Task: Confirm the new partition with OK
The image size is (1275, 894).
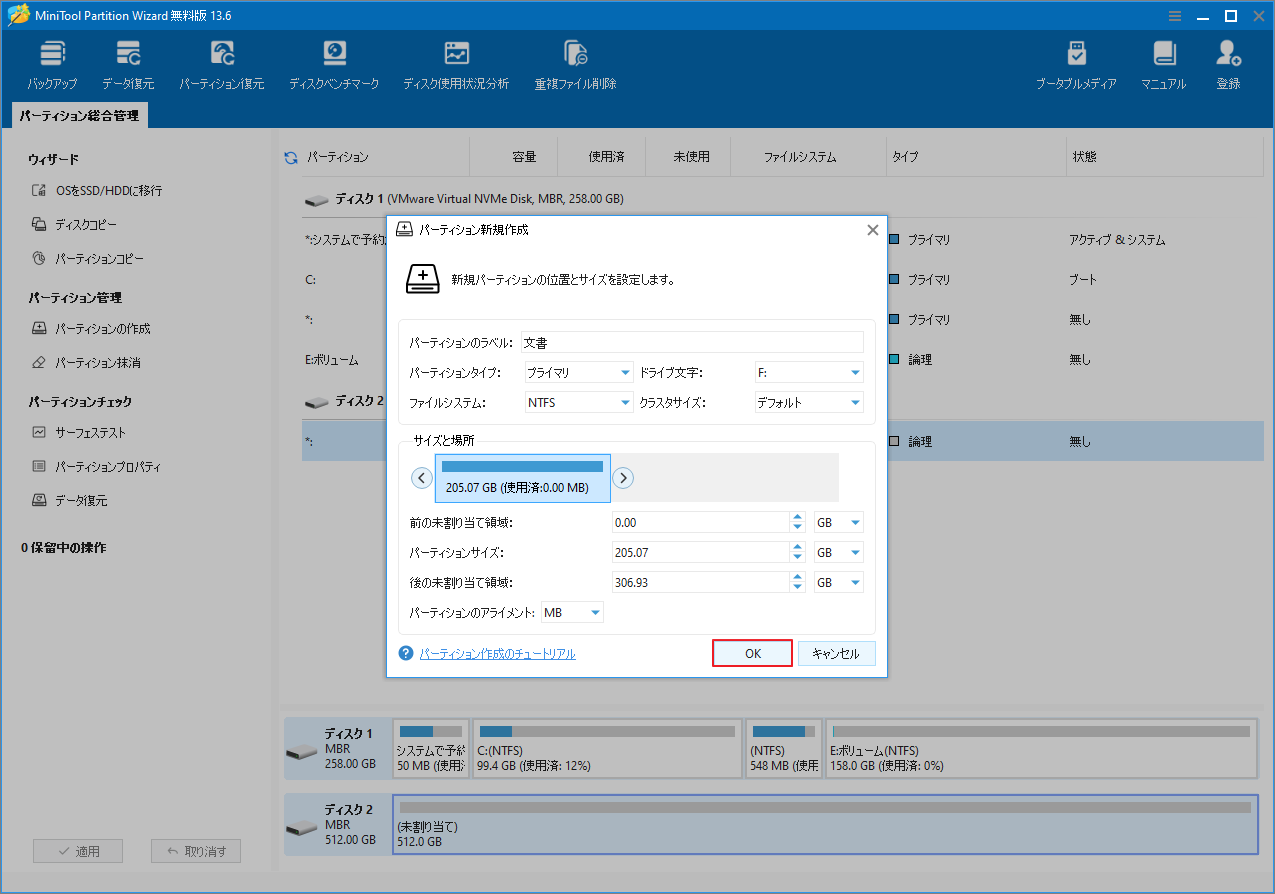Action: point(752,652)
